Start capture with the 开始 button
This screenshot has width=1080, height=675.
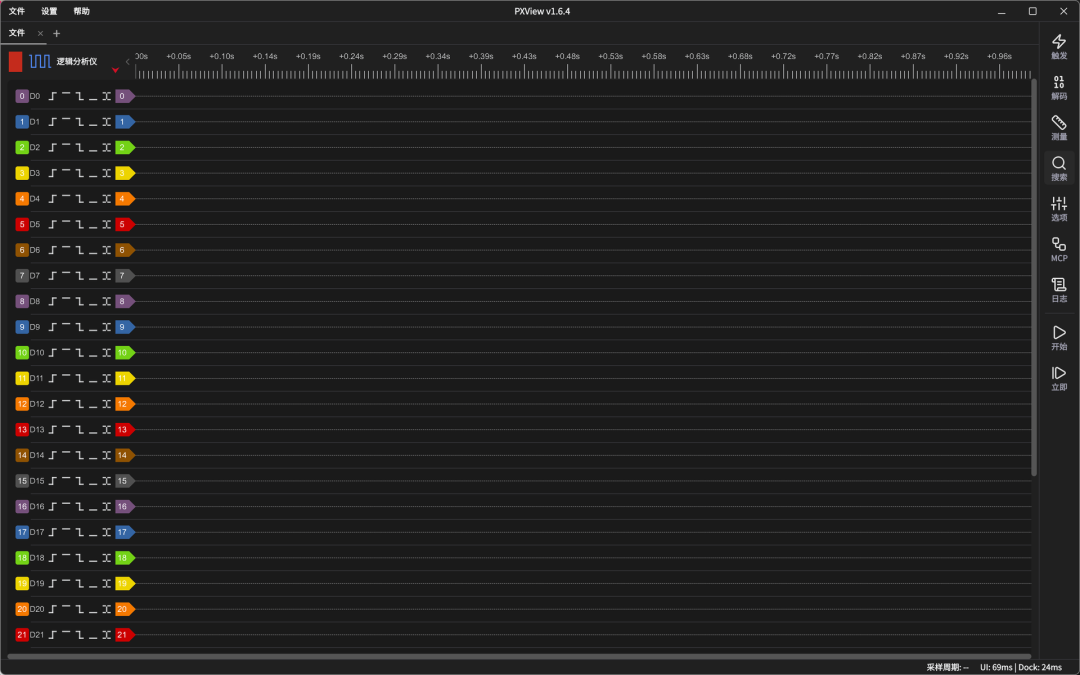coord(1059,338)
